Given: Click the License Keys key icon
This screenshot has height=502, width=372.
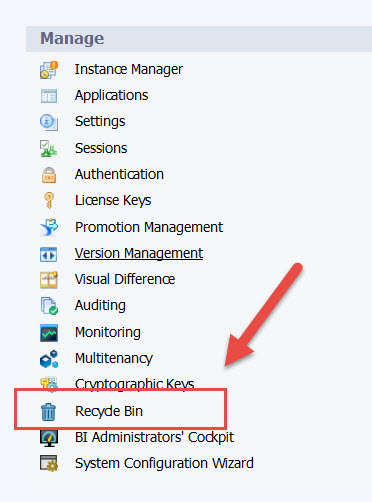Looking at the screenshot, I should click(49, 200).
